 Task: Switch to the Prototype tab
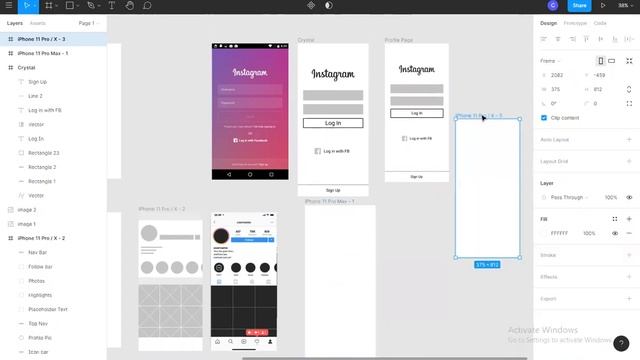[x=575, y=23]
